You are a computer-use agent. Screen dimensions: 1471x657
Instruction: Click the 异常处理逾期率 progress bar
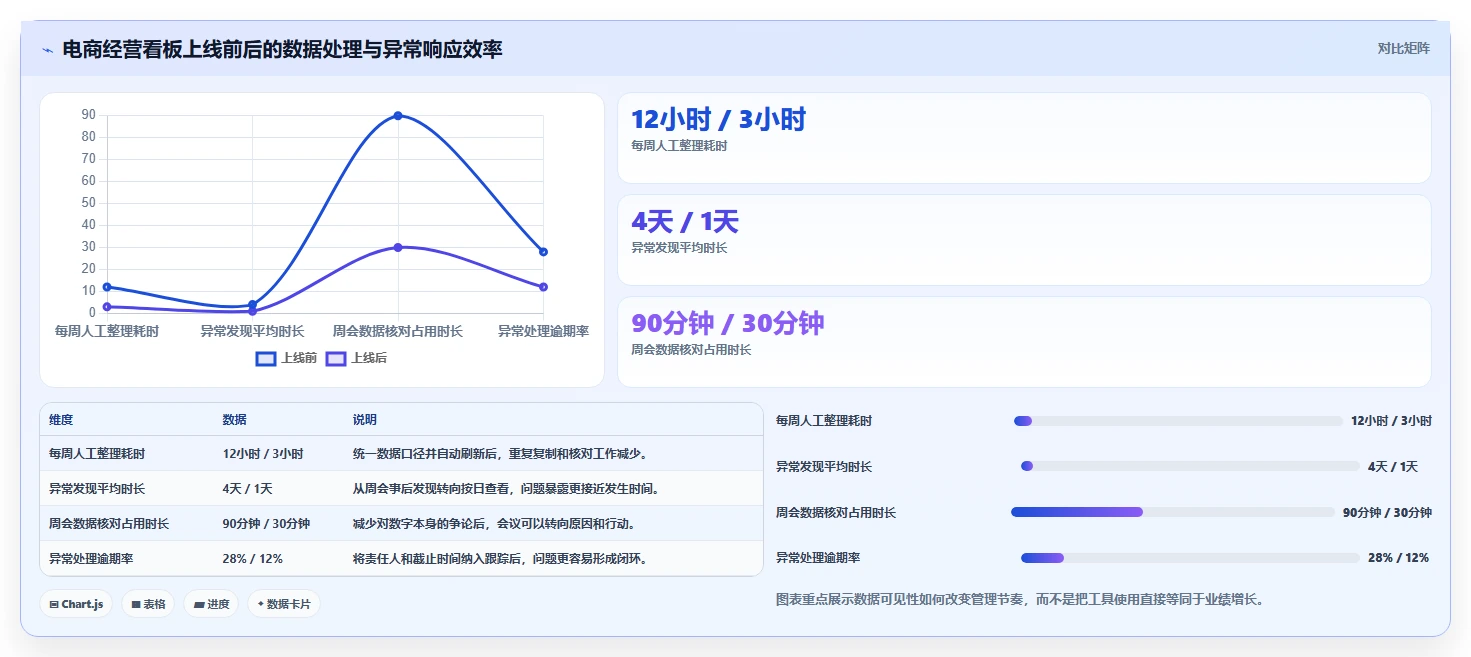[1190, 558]
